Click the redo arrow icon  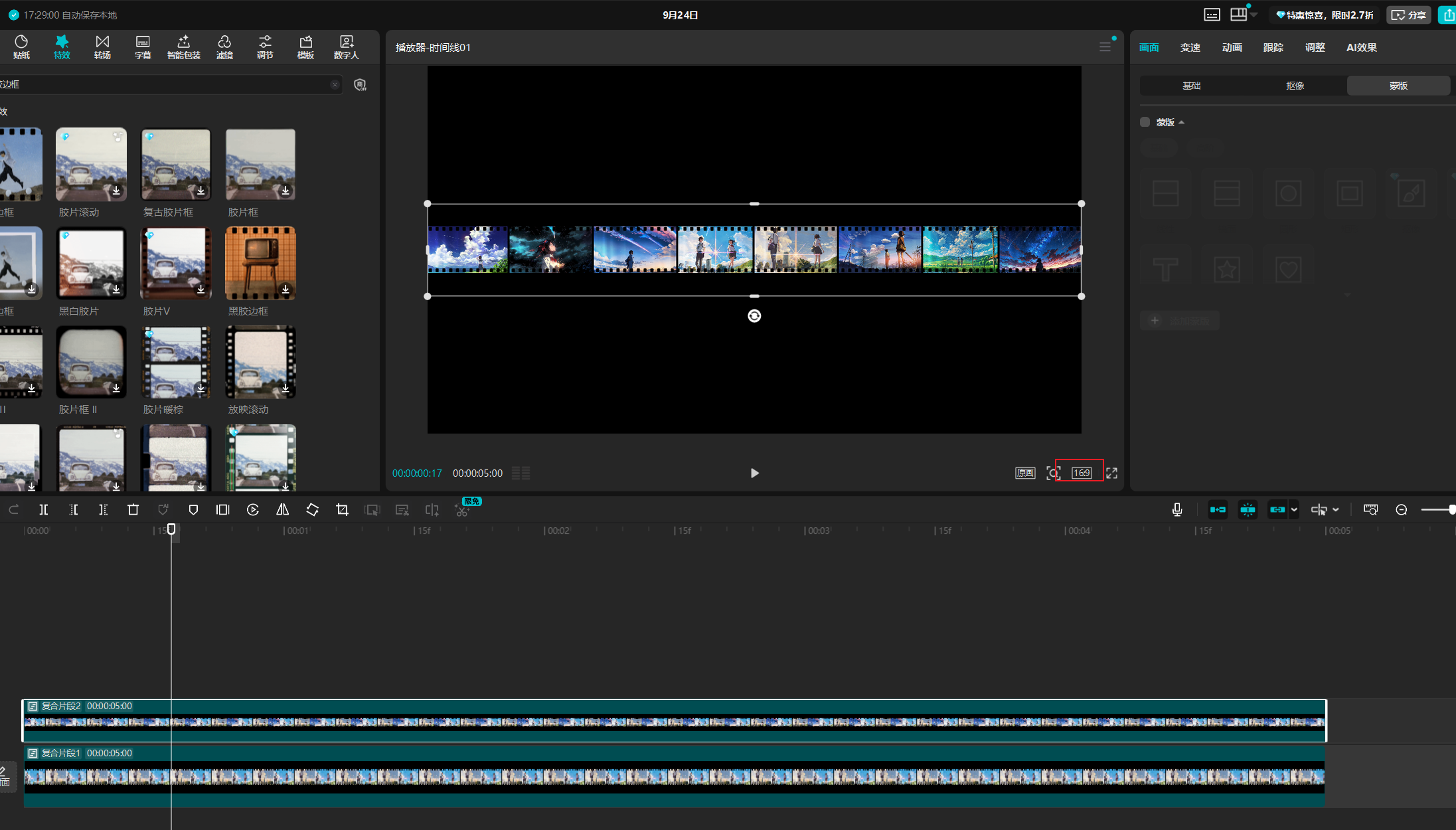pos(14,510)
